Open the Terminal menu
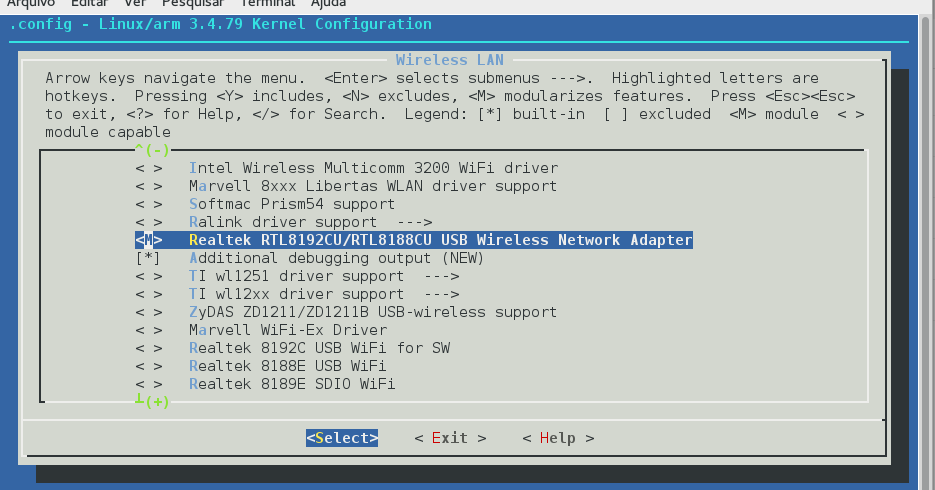 (268, 4)
